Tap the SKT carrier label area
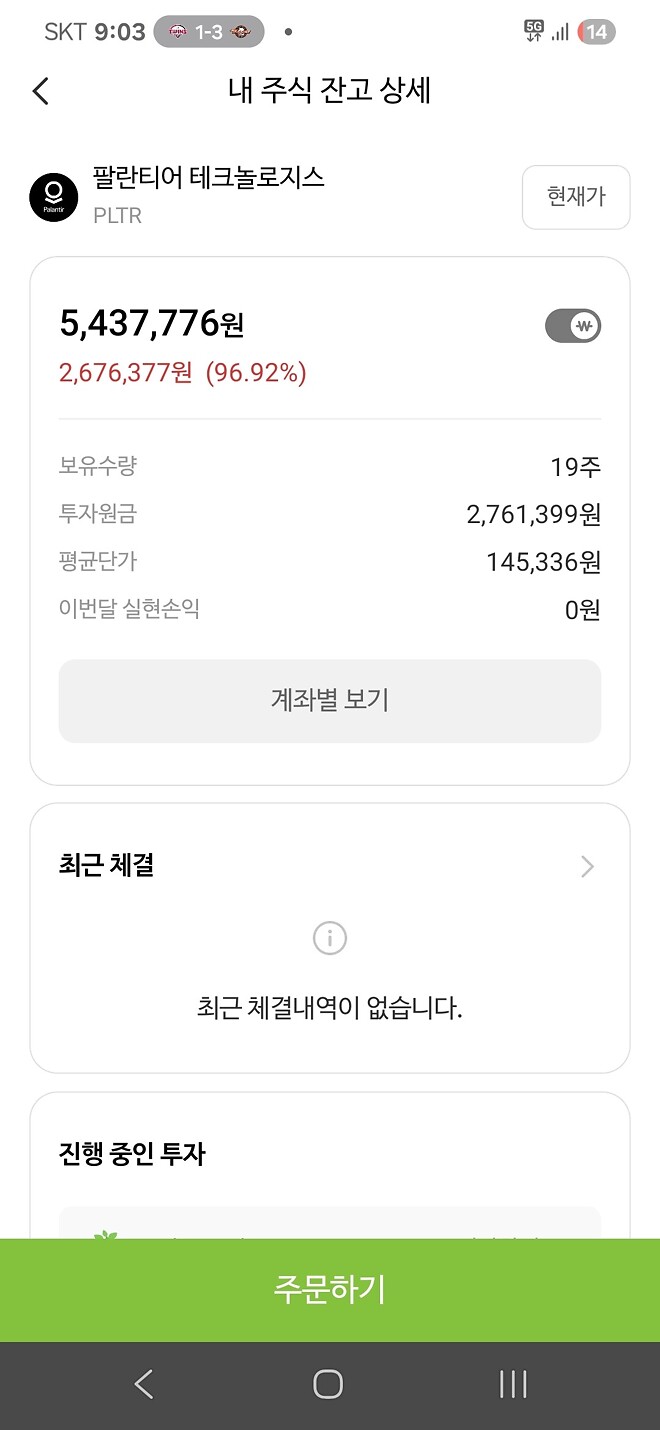This screenshot has height=1430, width=660. click(x=66, y=31)
